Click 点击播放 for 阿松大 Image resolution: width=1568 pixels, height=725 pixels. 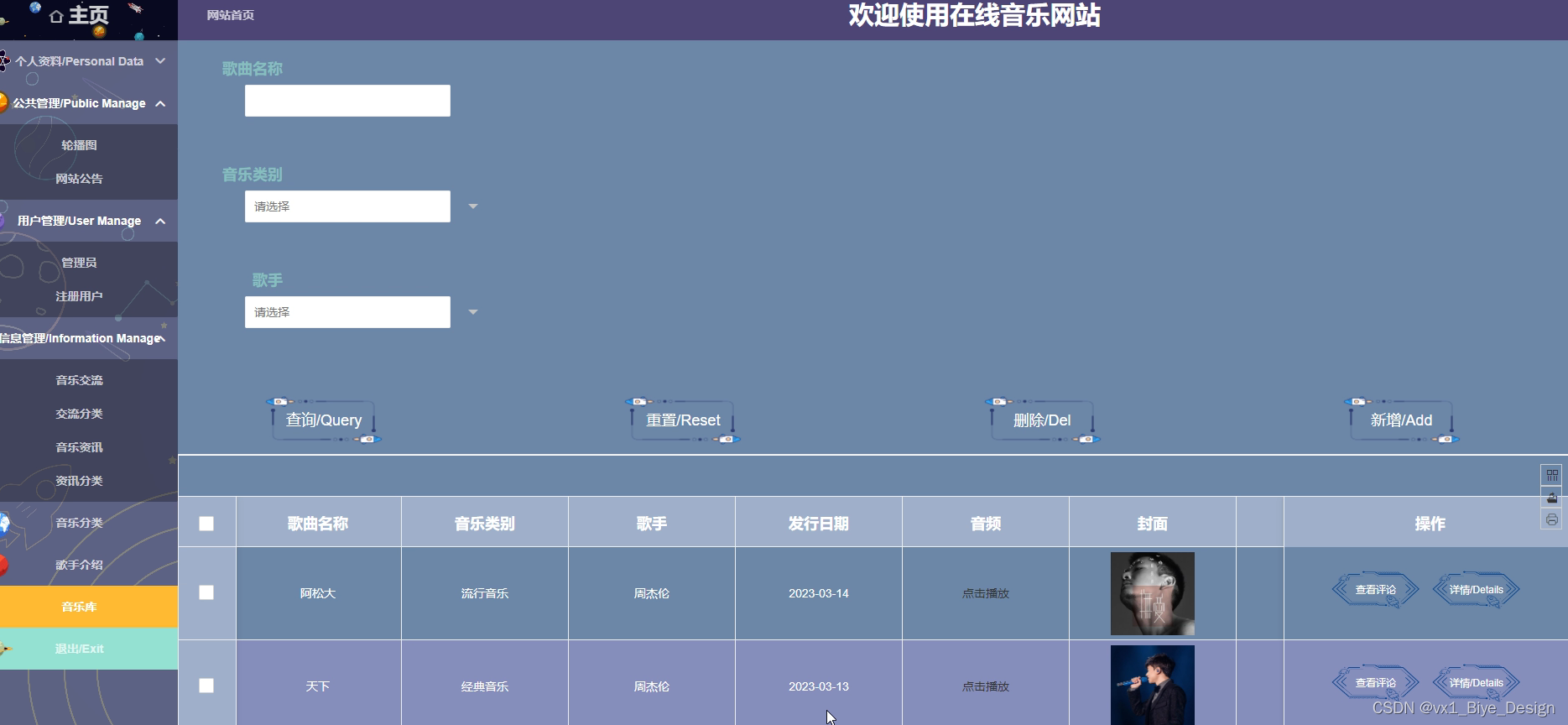click(986, 593)
